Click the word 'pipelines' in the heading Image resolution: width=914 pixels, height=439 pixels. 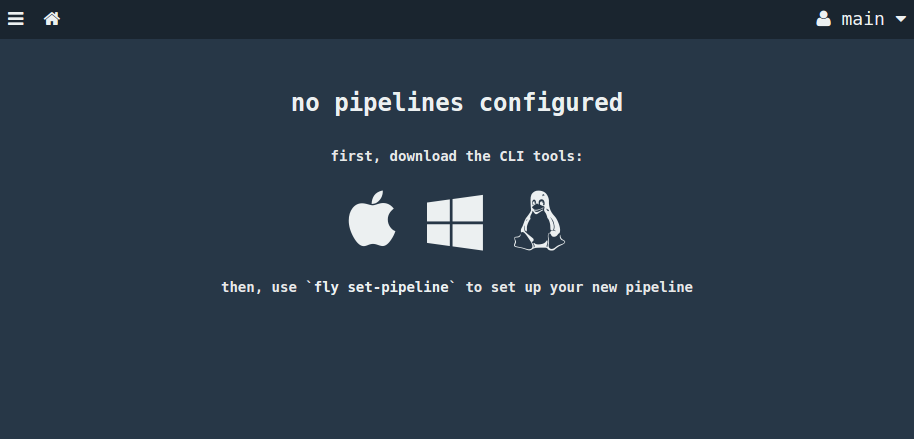(x=399, y=103)
